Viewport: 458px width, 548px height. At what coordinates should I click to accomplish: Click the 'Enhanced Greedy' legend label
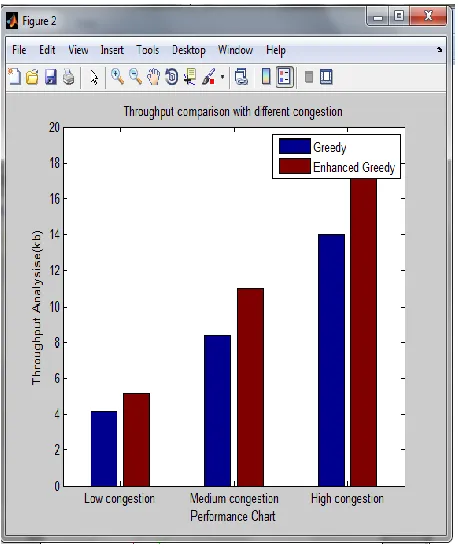[x=354, y=167]
